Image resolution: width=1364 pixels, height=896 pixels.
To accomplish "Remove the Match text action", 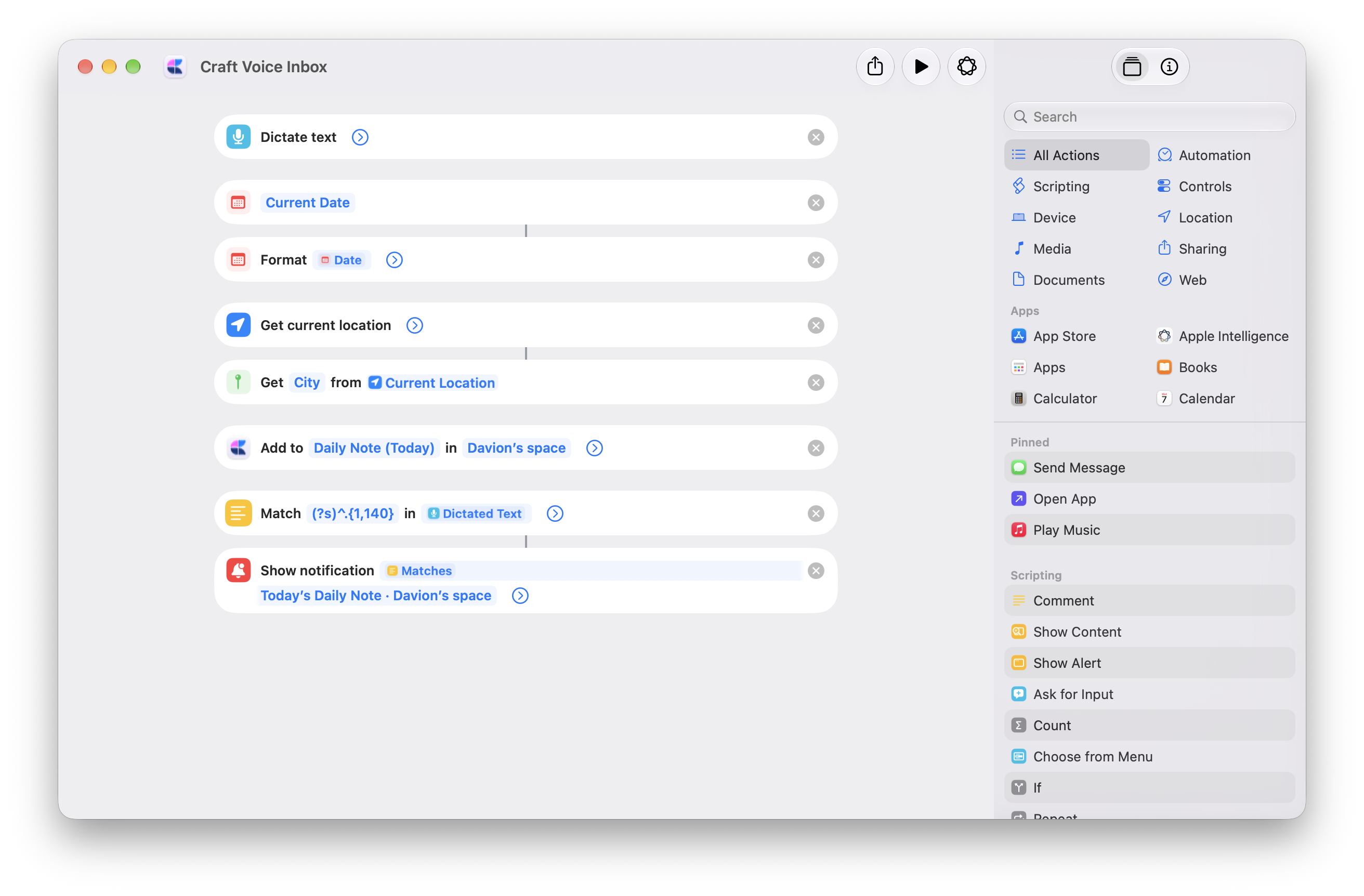I will click(816, 513).
